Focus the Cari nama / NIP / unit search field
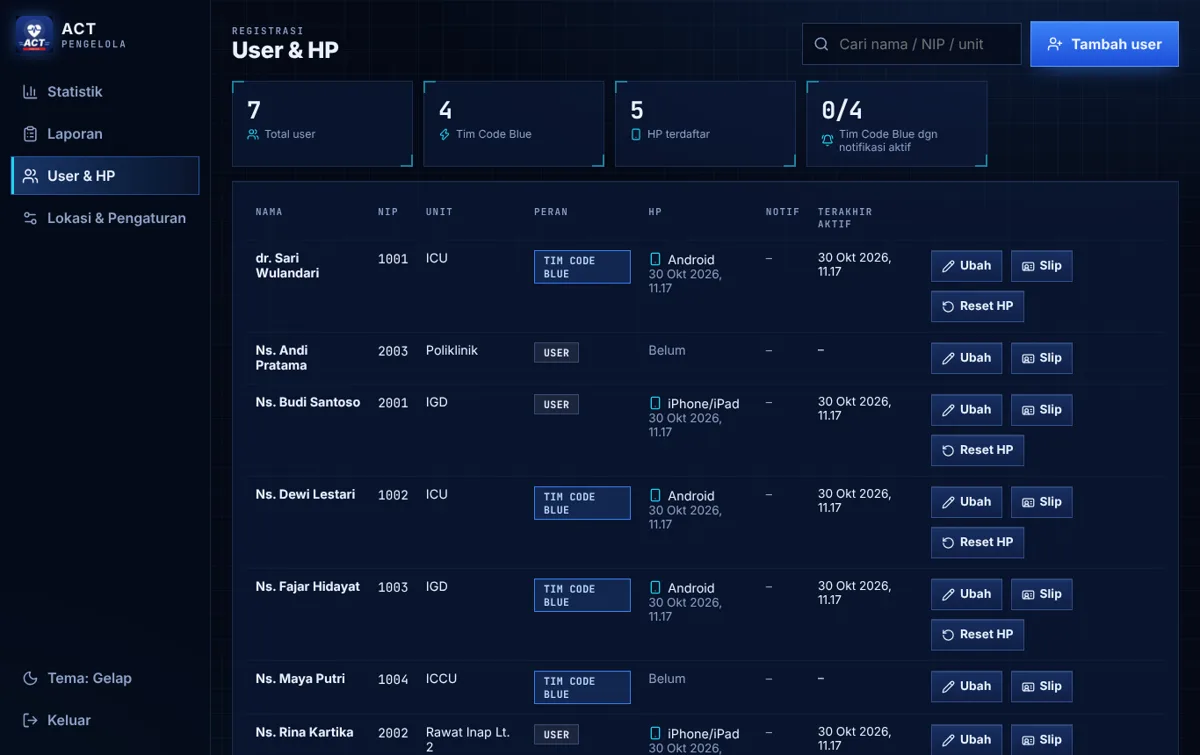1200x755 pixels. 912,44
